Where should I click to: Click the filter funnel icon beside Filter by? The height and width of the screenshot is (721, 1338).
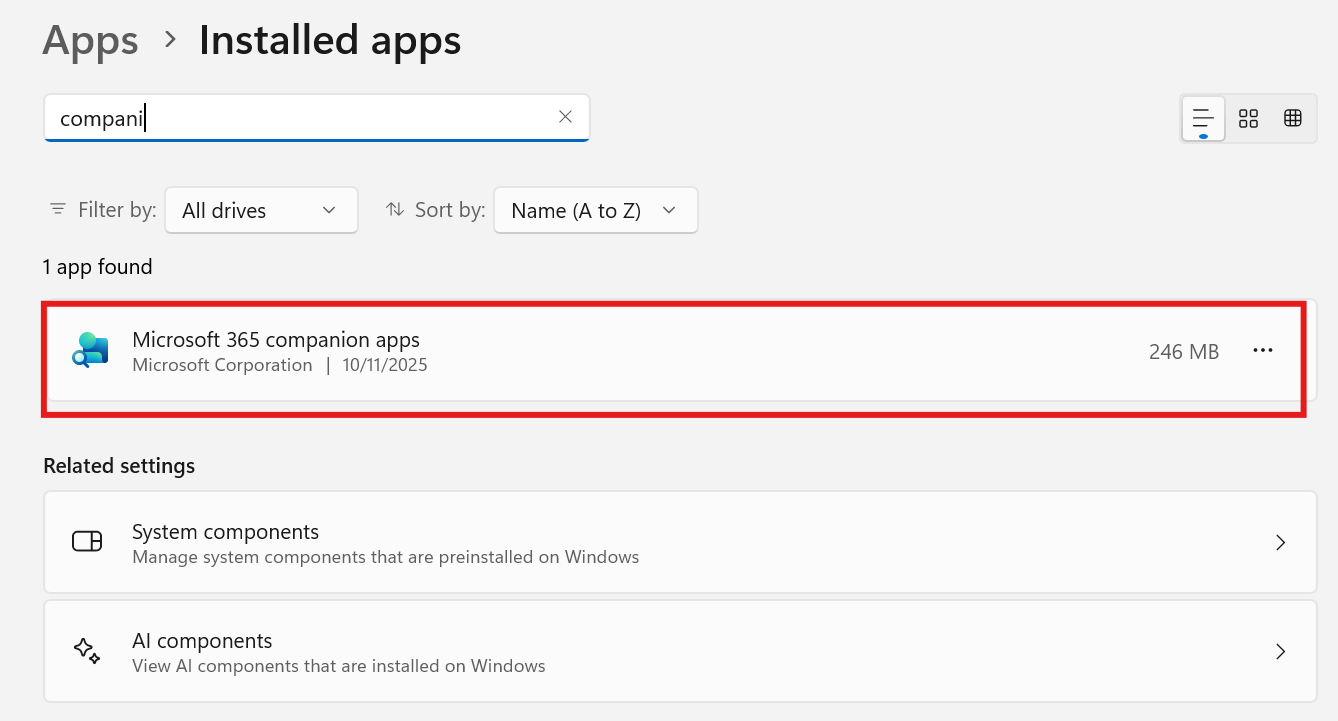57,210
